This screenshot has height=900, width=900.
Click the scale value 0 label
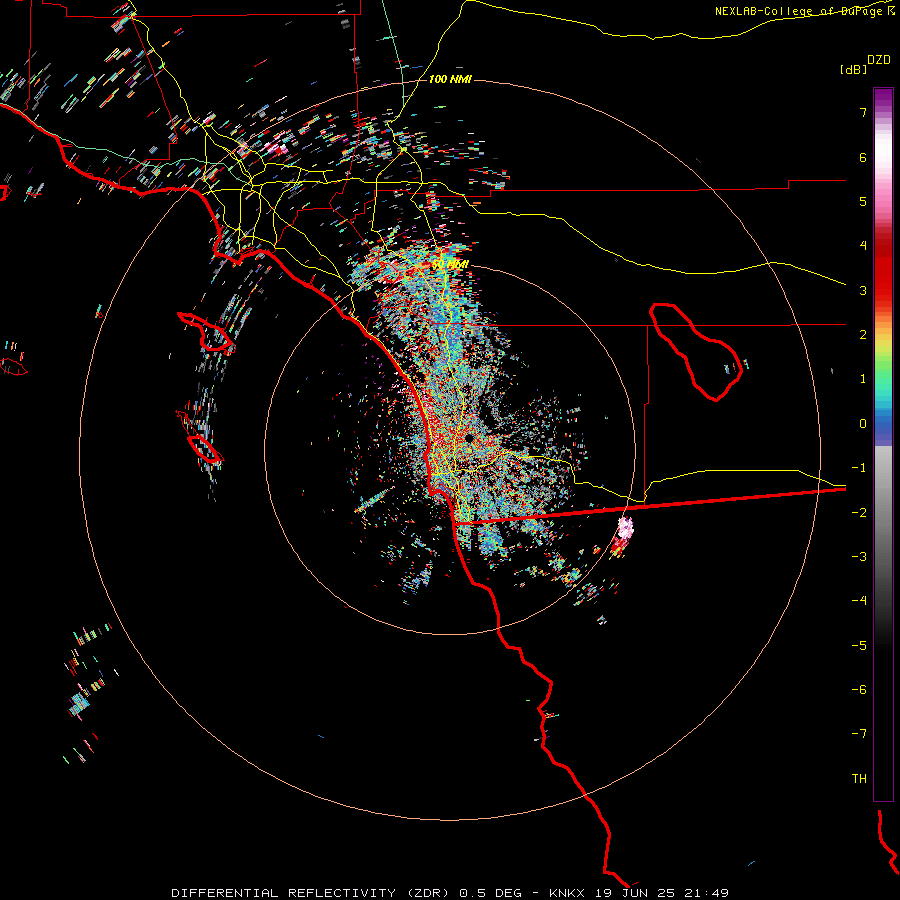[x=863, y=424]
